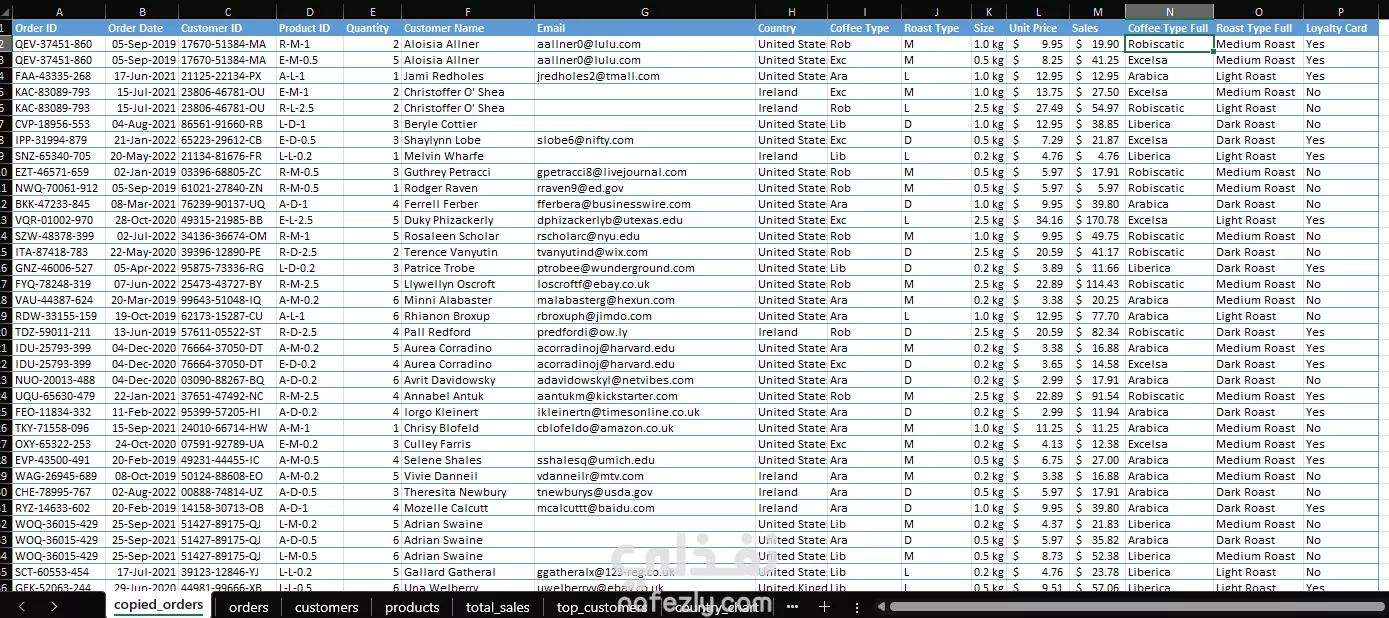Select the email jredholes2@tmall.com
1389x618 pixels.
pos(644,76)
